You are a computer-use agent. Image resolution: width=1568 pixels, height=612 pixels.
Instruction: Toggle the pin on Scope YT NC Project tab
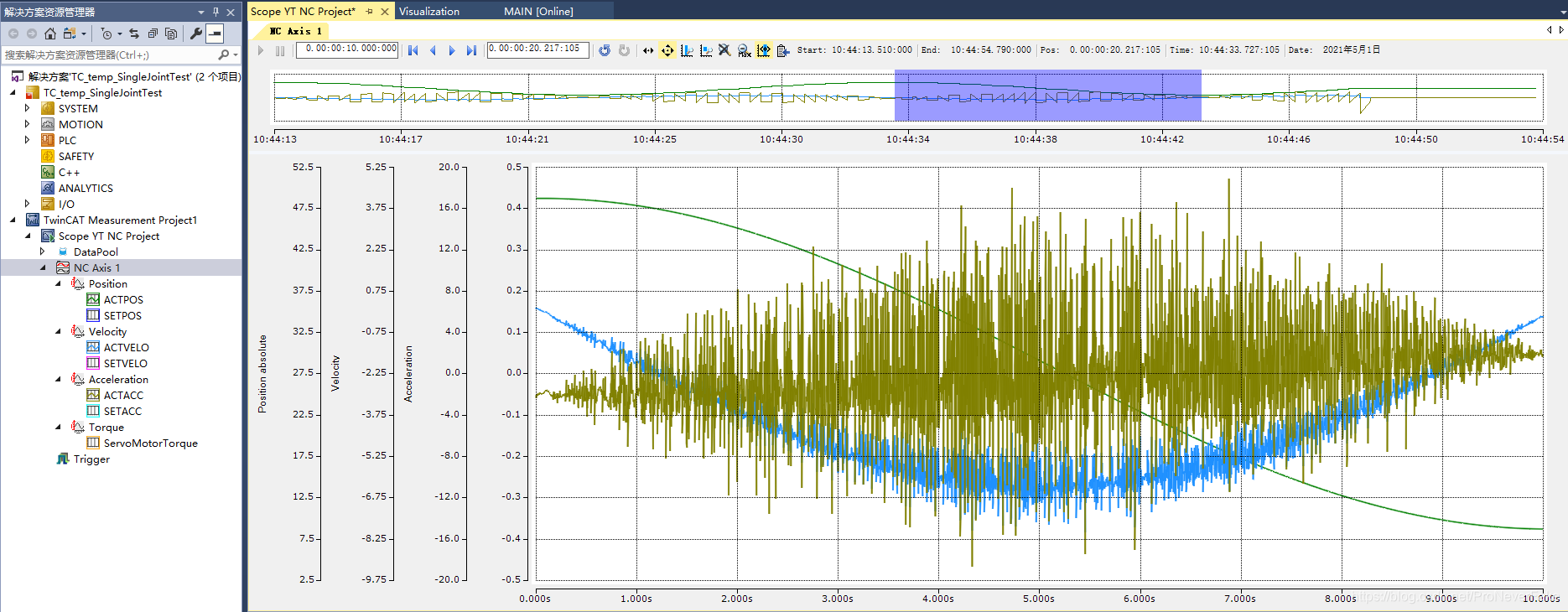click(x=370, y=12)
